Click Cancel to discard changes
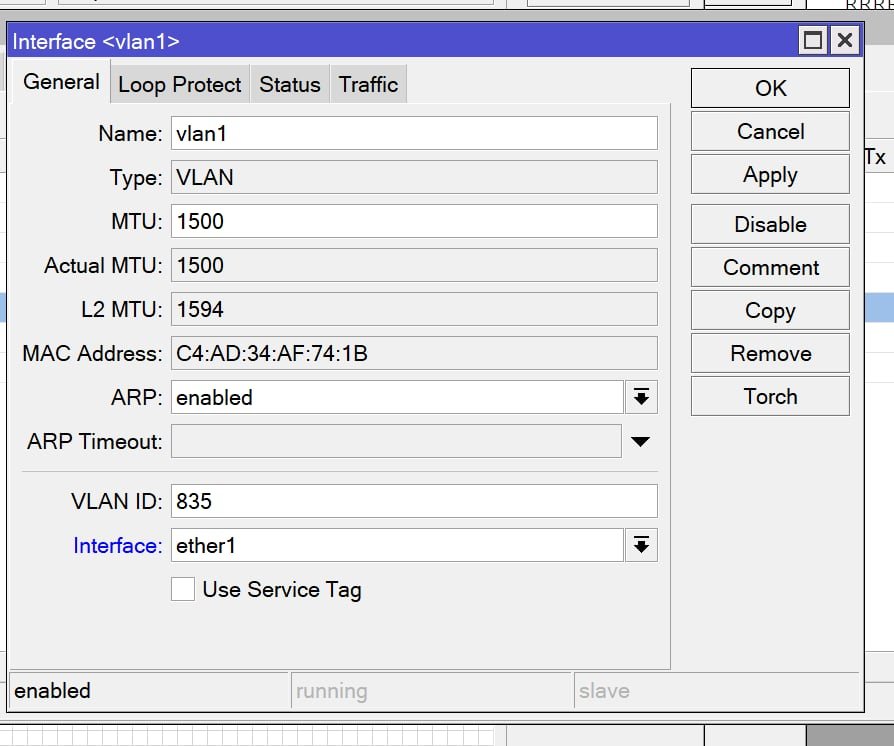The height and width of the screenshot is (746, 894). tap(770, 132)
